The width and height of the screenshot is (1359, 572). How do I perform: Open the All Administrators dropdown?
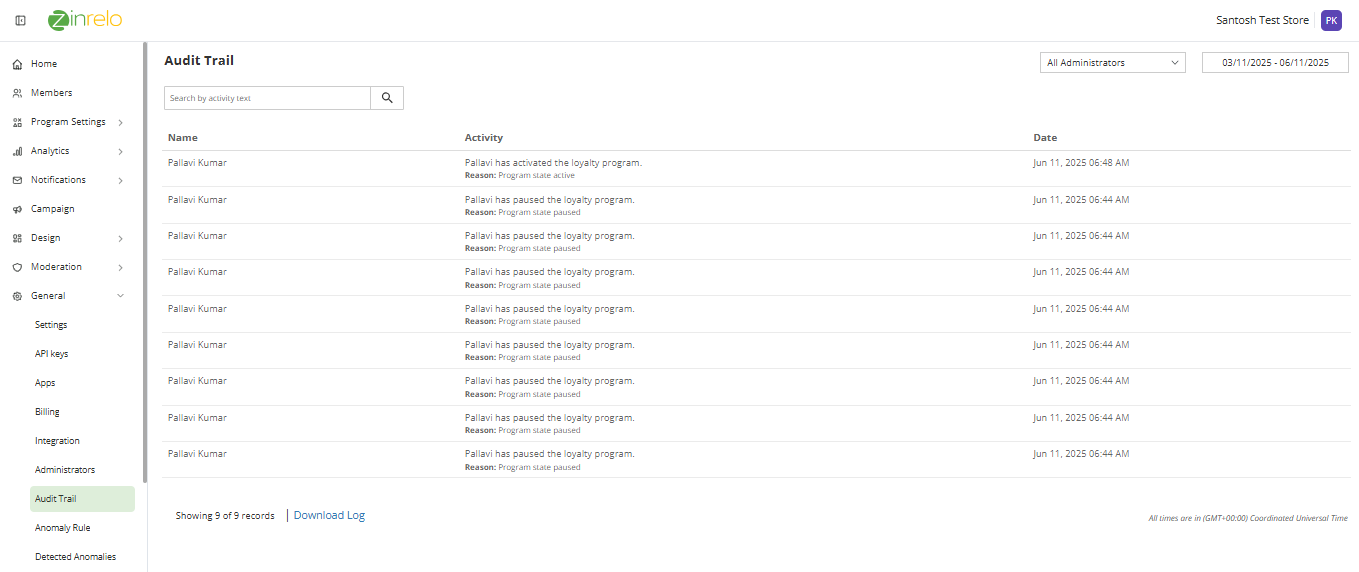coord(1113,62)
